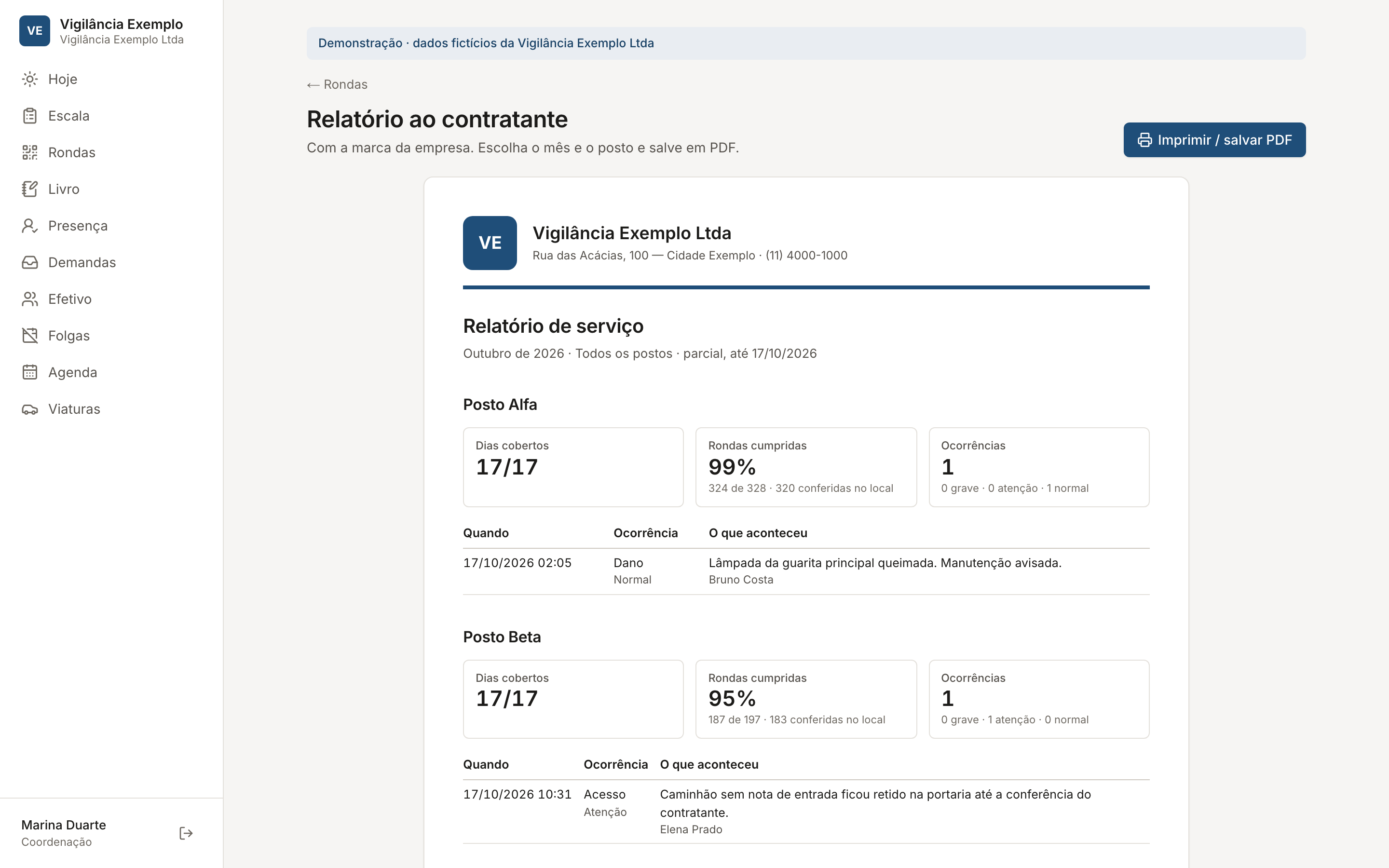
Task: Click the 'Elena Prado' author name
Action: pyautogui.click(x=691, y=829)
